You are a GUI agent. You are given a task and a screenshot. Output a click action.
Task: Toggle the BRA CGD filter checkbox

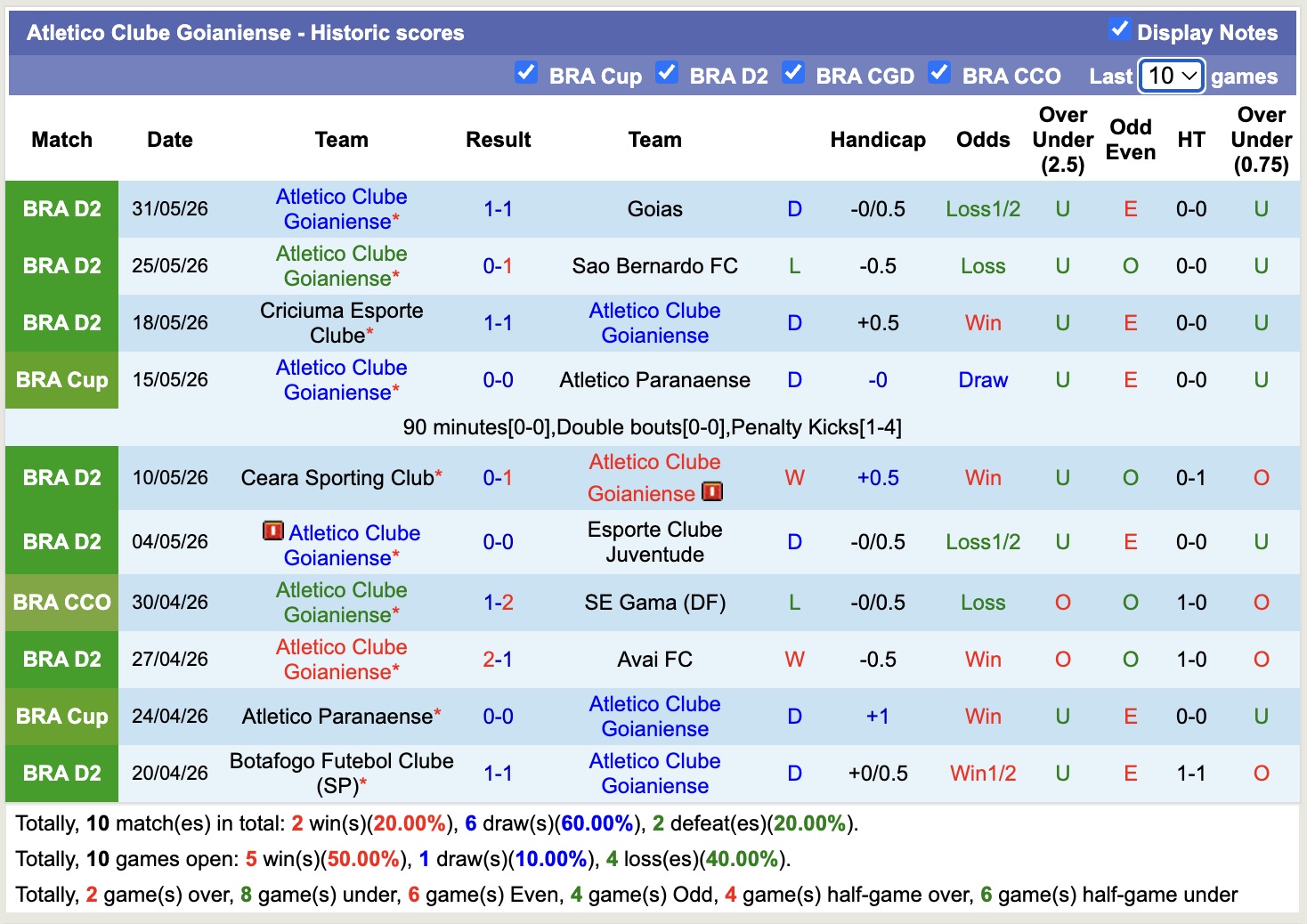(793, 73)
